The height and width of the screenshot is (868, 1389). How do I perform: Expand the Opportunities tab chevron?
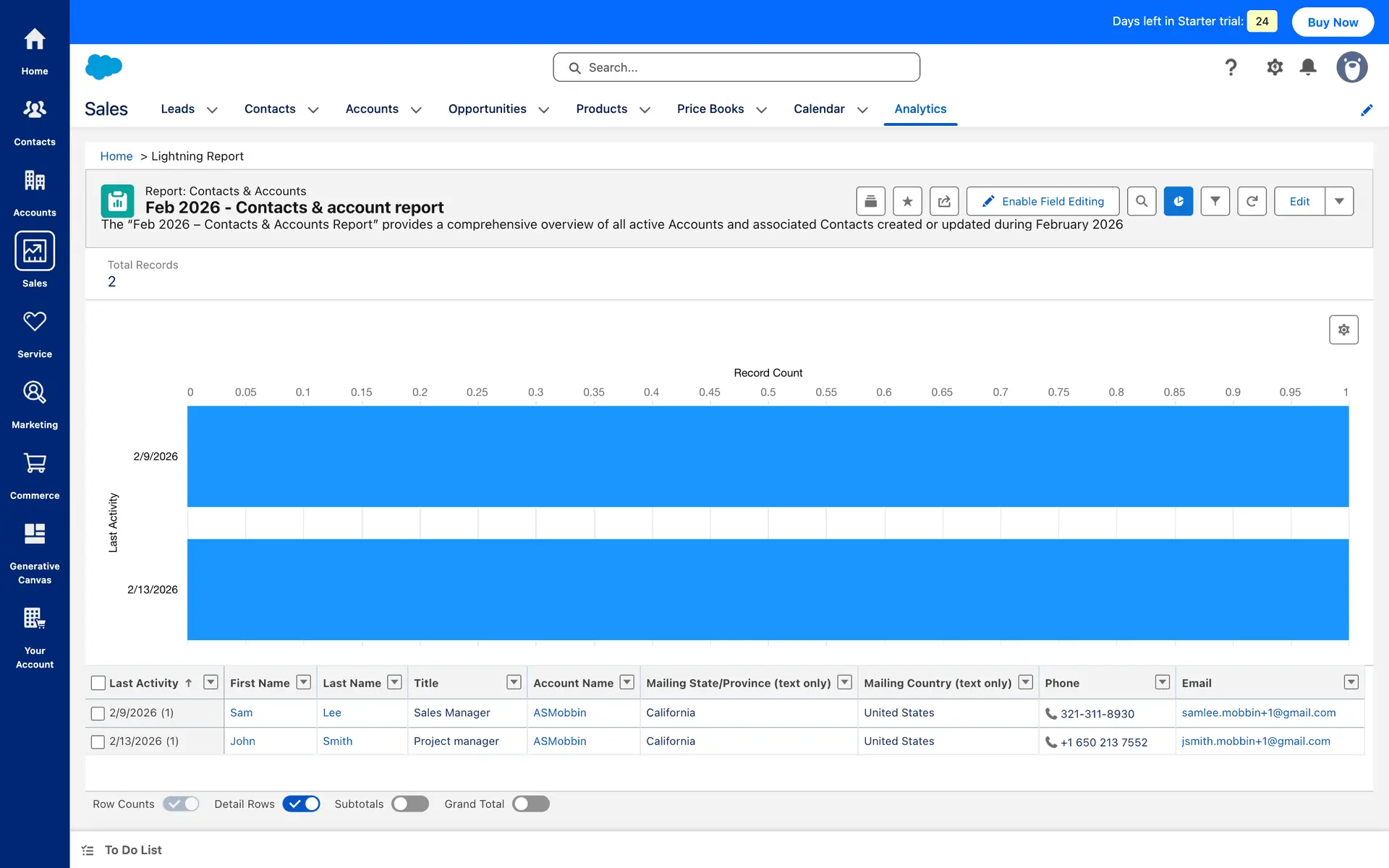[544, 110]
